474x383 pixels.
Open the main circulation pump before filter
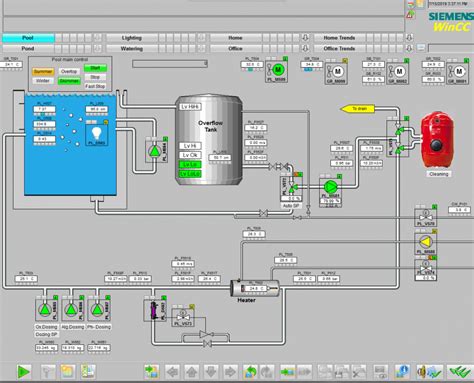point(330,187)
